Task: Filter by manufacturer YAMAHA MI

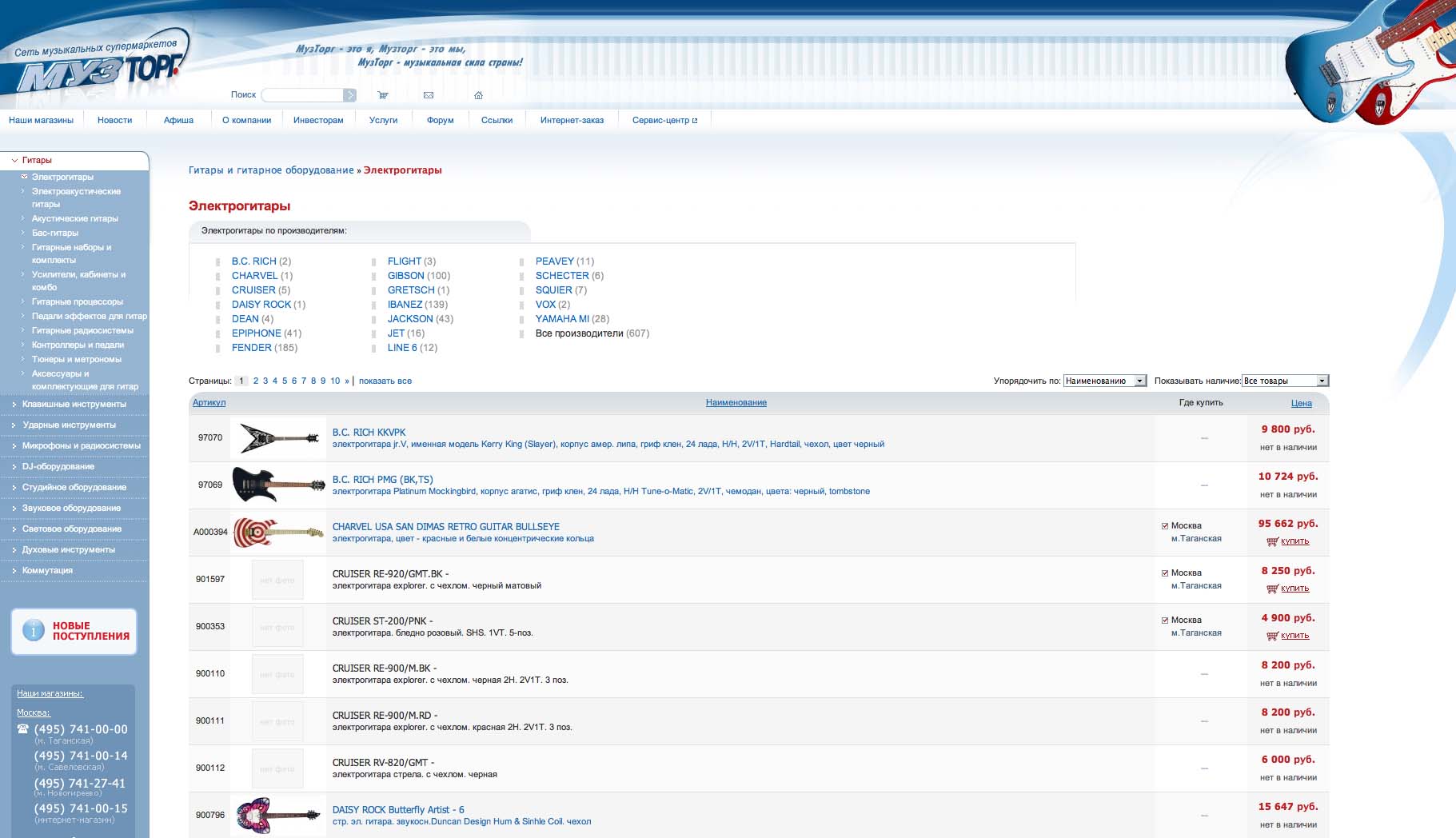Action: click(562, 319)
